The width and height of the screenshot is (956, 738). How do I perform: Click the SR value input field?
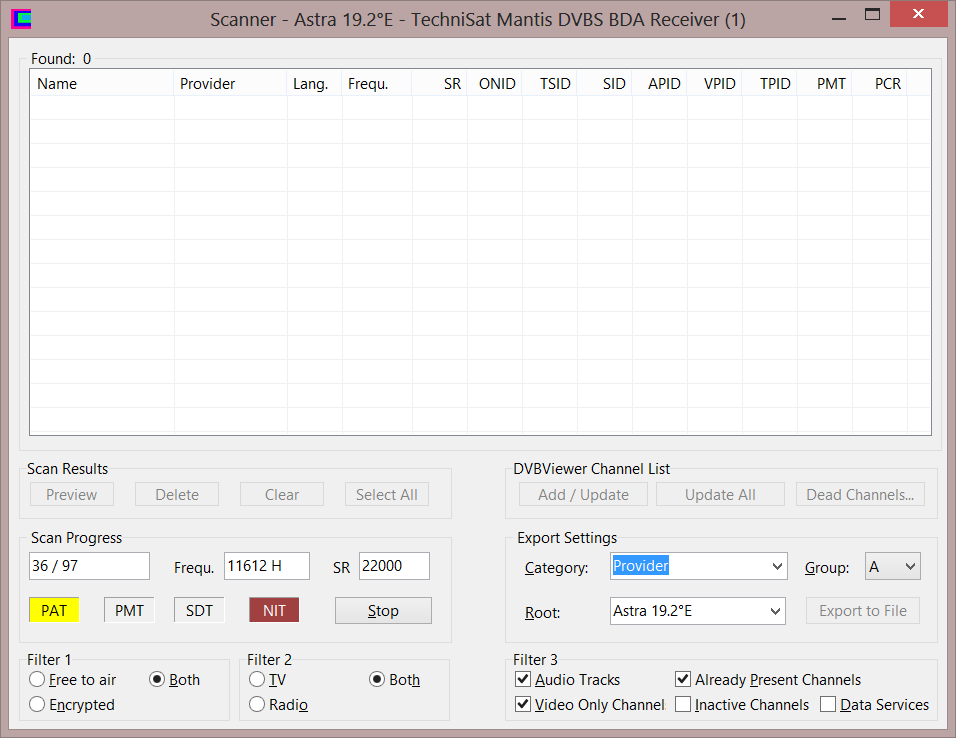393,566
